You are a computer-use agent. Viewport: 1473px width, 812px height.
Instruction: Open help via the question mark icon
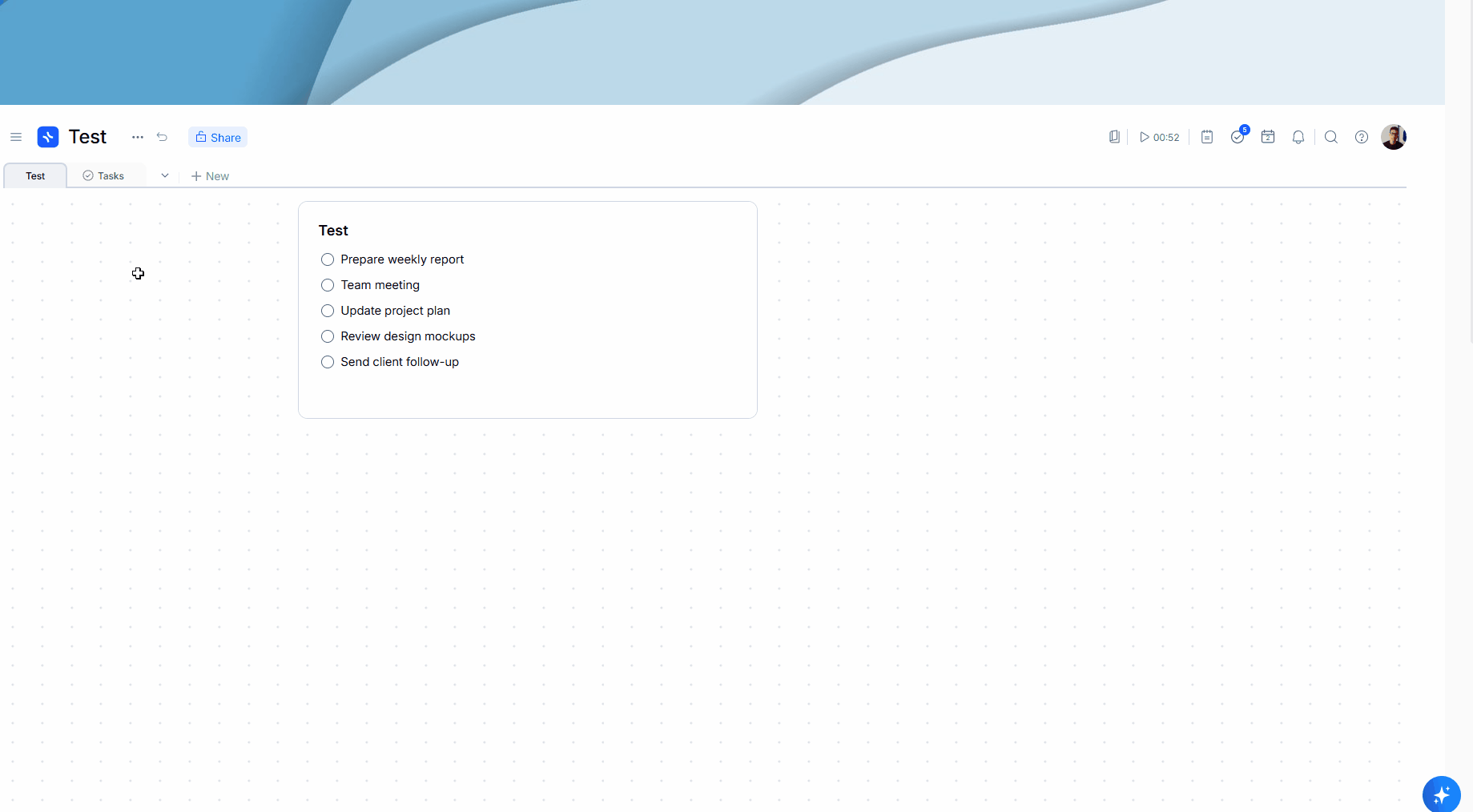(x=1362, y=136)
